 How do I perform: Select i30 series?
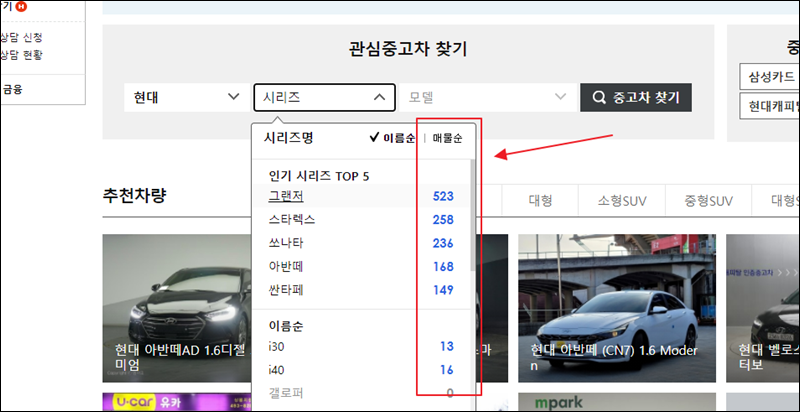click(276, 346)
